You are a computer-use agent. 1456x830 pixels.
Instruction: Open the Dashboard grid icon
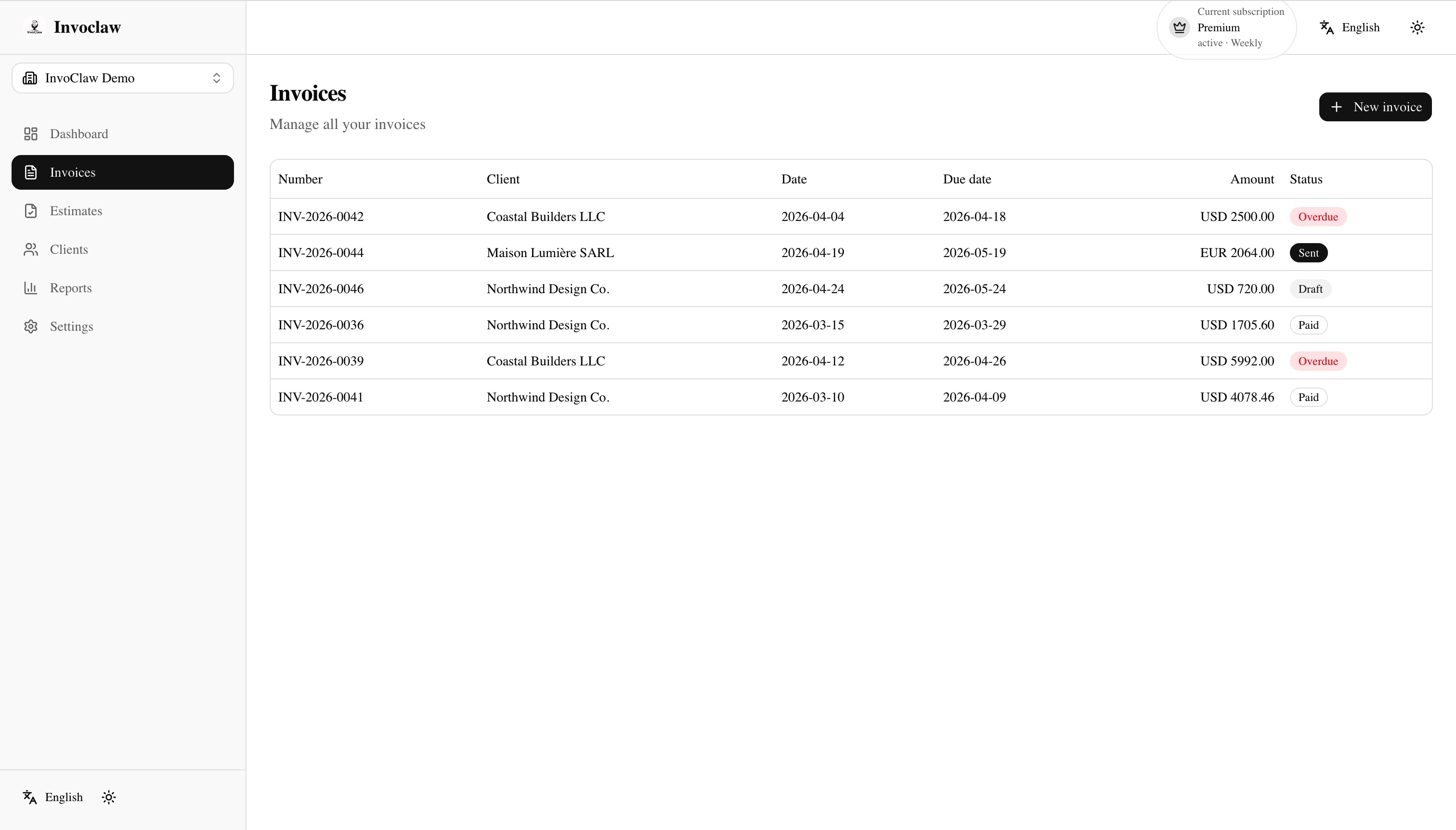pyautogui.click(x=31, y=134)
